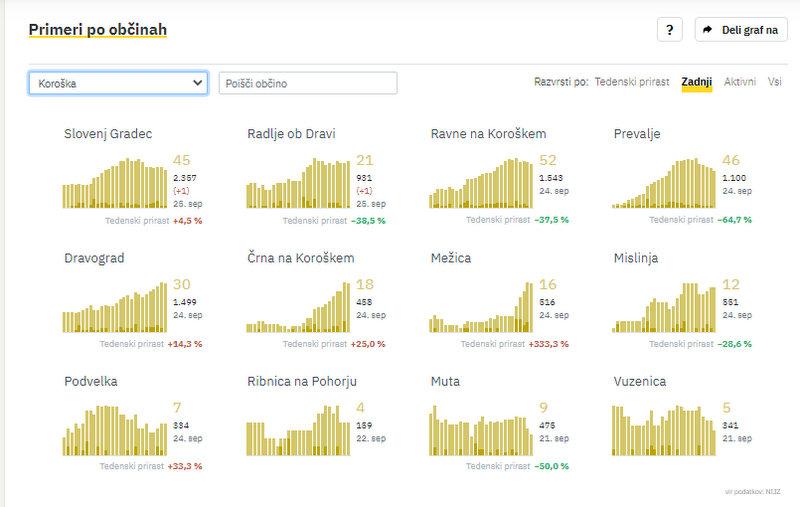This screenshot has height=507, width=800.
Task: Select the Ravne na Koroškem chart
Action: (x=481, y=185)
